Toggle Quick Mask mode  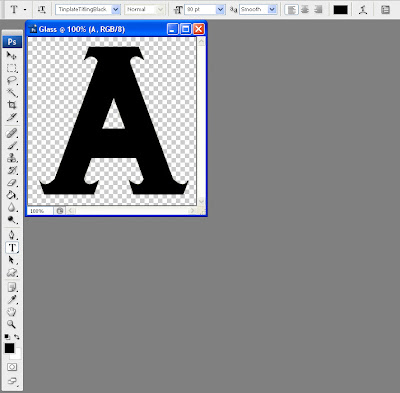coord(12,367)
